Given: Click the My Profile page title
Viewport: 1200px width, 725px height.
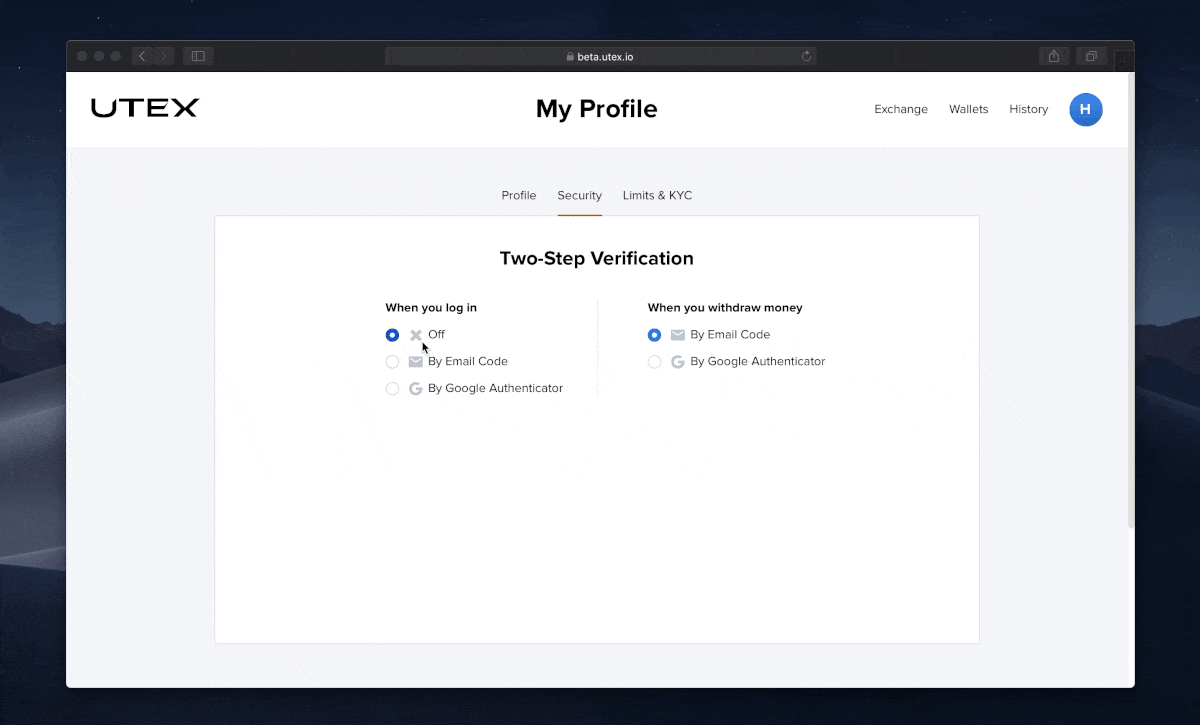Looking at the screenshot, I should 597,109.
